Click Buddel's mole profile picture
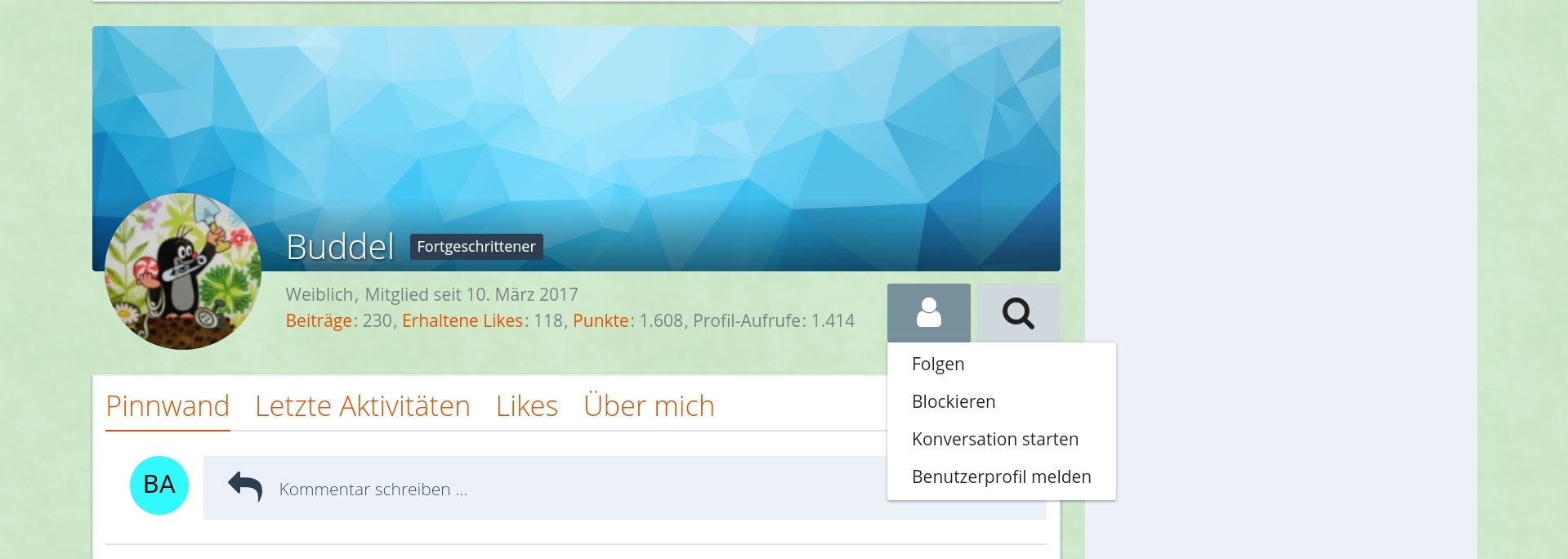 [x=183, y=271]
